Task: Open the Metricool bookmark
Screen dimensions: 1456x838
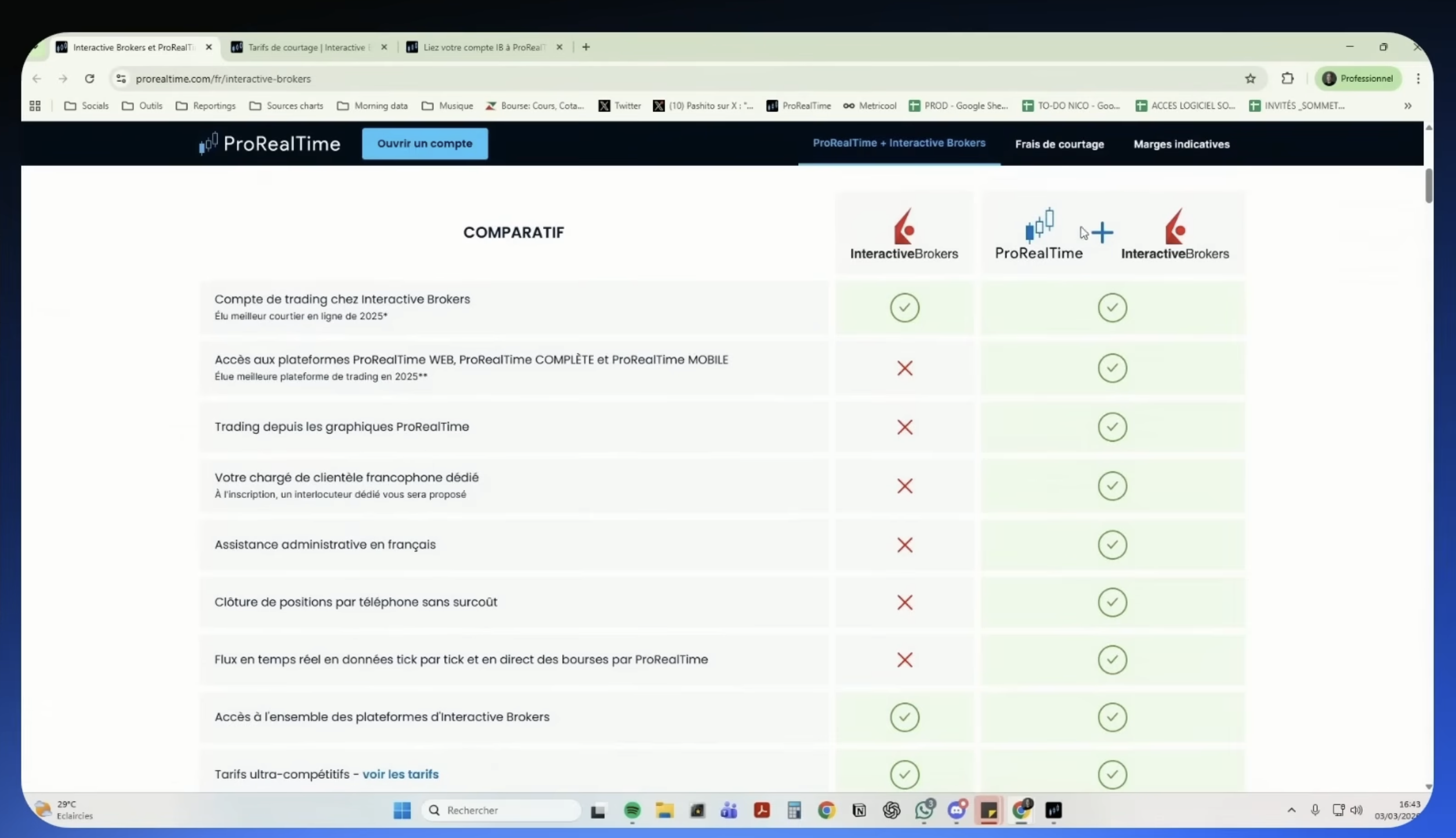Action: point(870,106)
